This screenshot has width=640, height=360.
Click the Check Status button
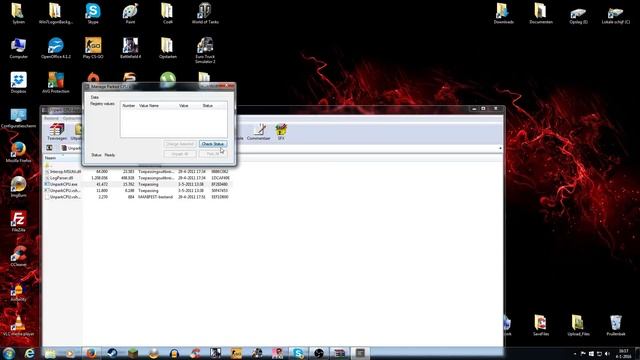[x=213, y=144]
